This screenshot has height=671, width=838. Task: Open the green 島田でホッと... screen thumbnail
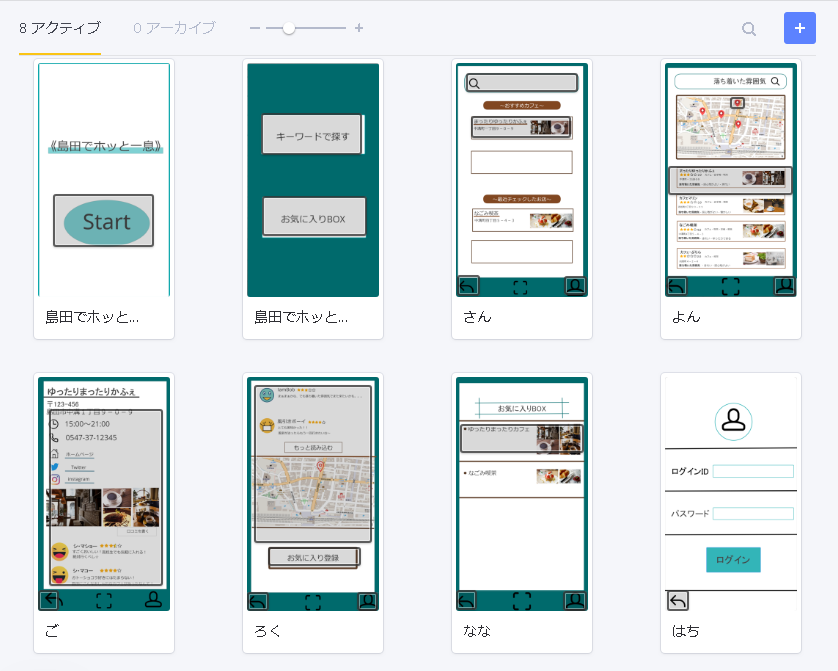(313, 199)
